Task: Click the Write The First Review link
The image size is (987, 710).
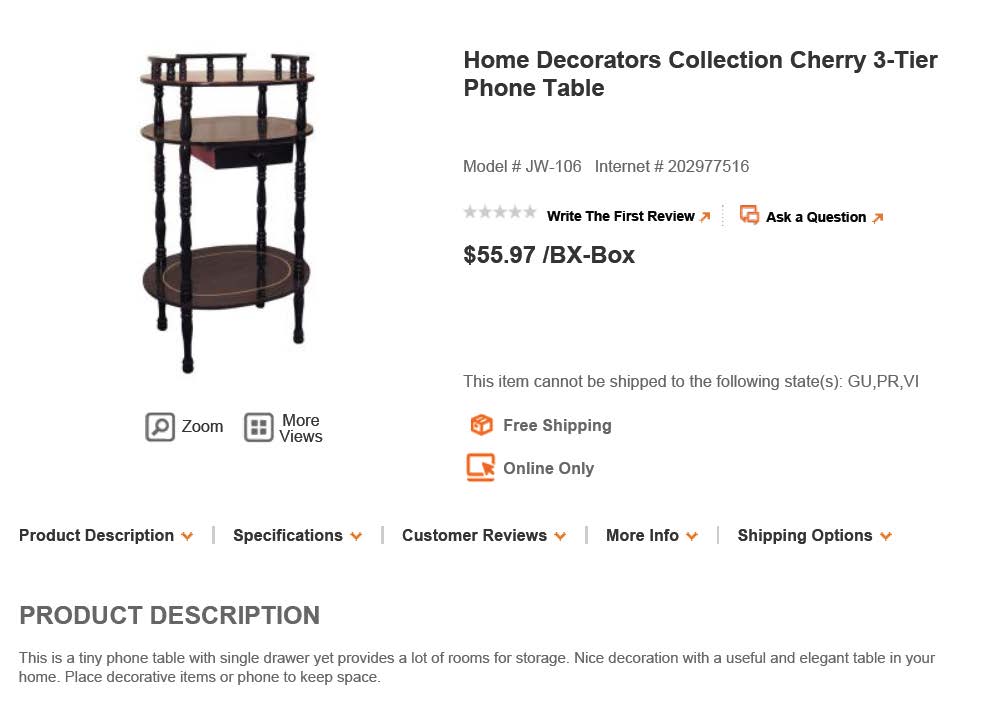Action: (x=621, y=217)
